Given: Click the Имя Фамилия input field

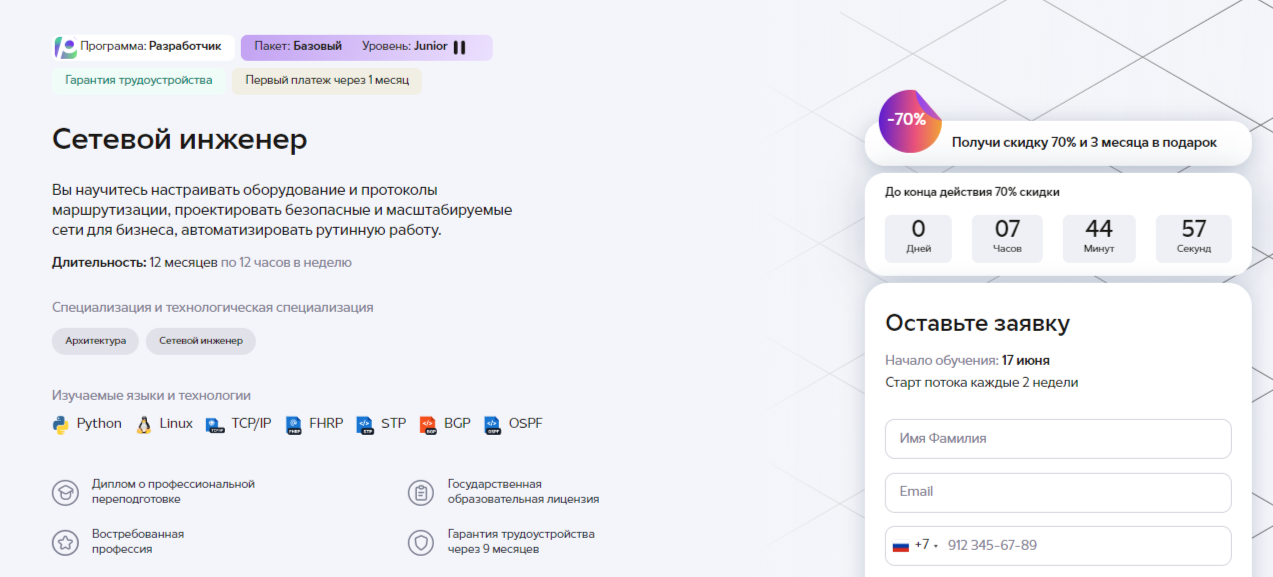Looking at the screenshot, I should tap(1057, 438).
